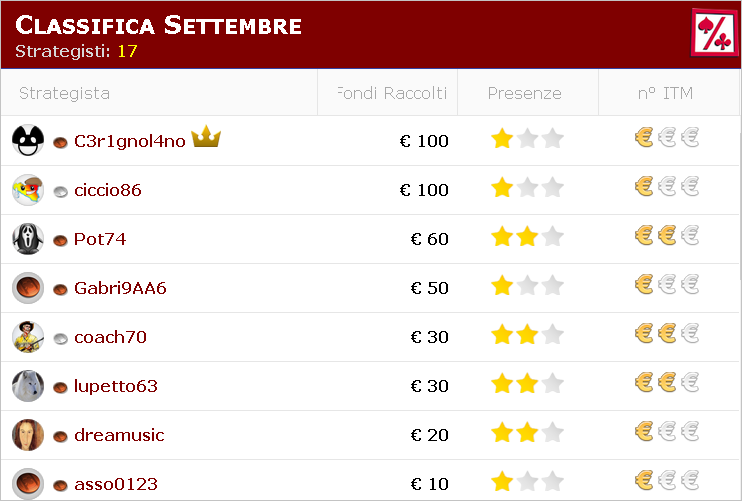Click dreamusic's portrait painting avatar
Viewport: 742px width, 501px height.
coord(28,435)
